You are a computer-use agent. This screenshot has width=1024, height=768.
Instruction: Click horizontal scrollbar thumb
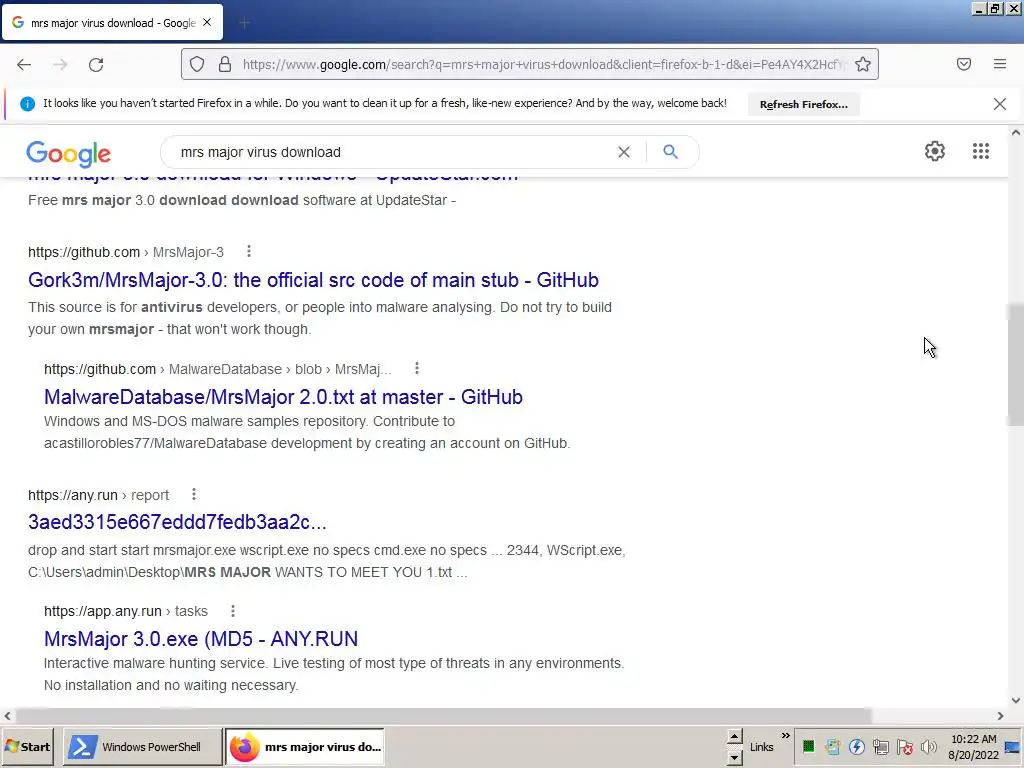(x=443, y=716)
